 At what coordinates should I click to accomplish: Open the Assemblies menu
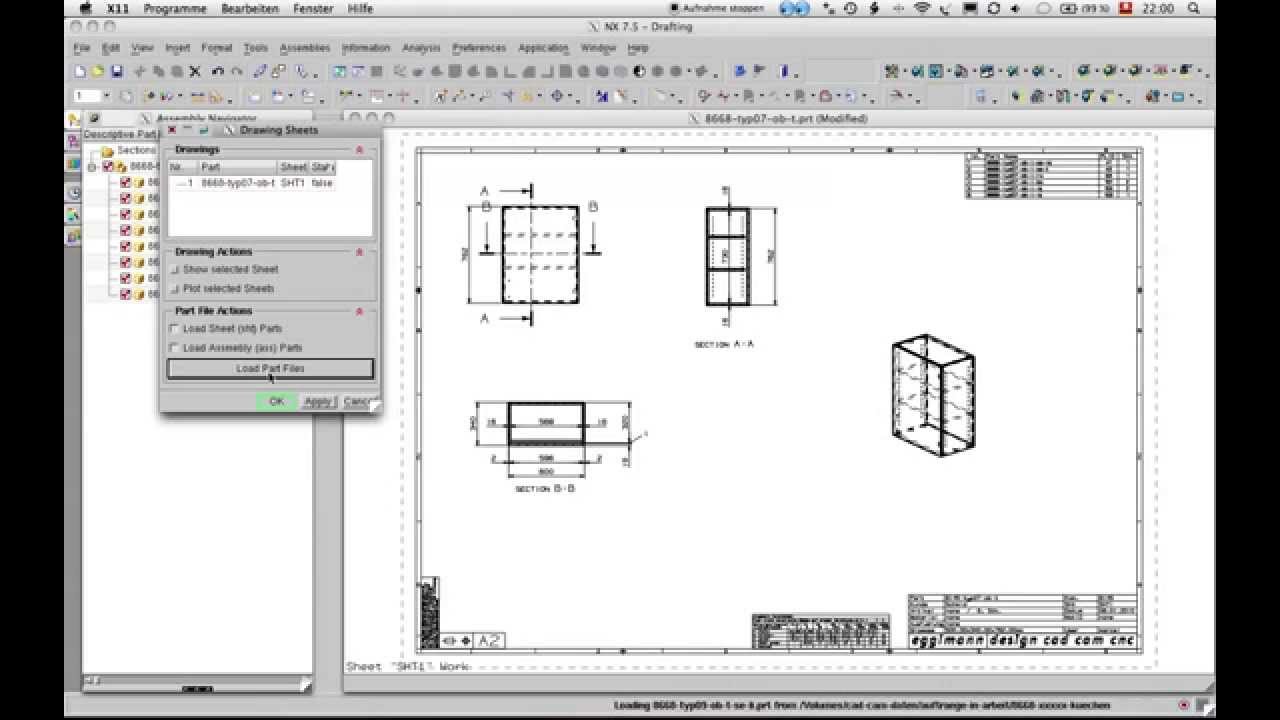(305, 48)
